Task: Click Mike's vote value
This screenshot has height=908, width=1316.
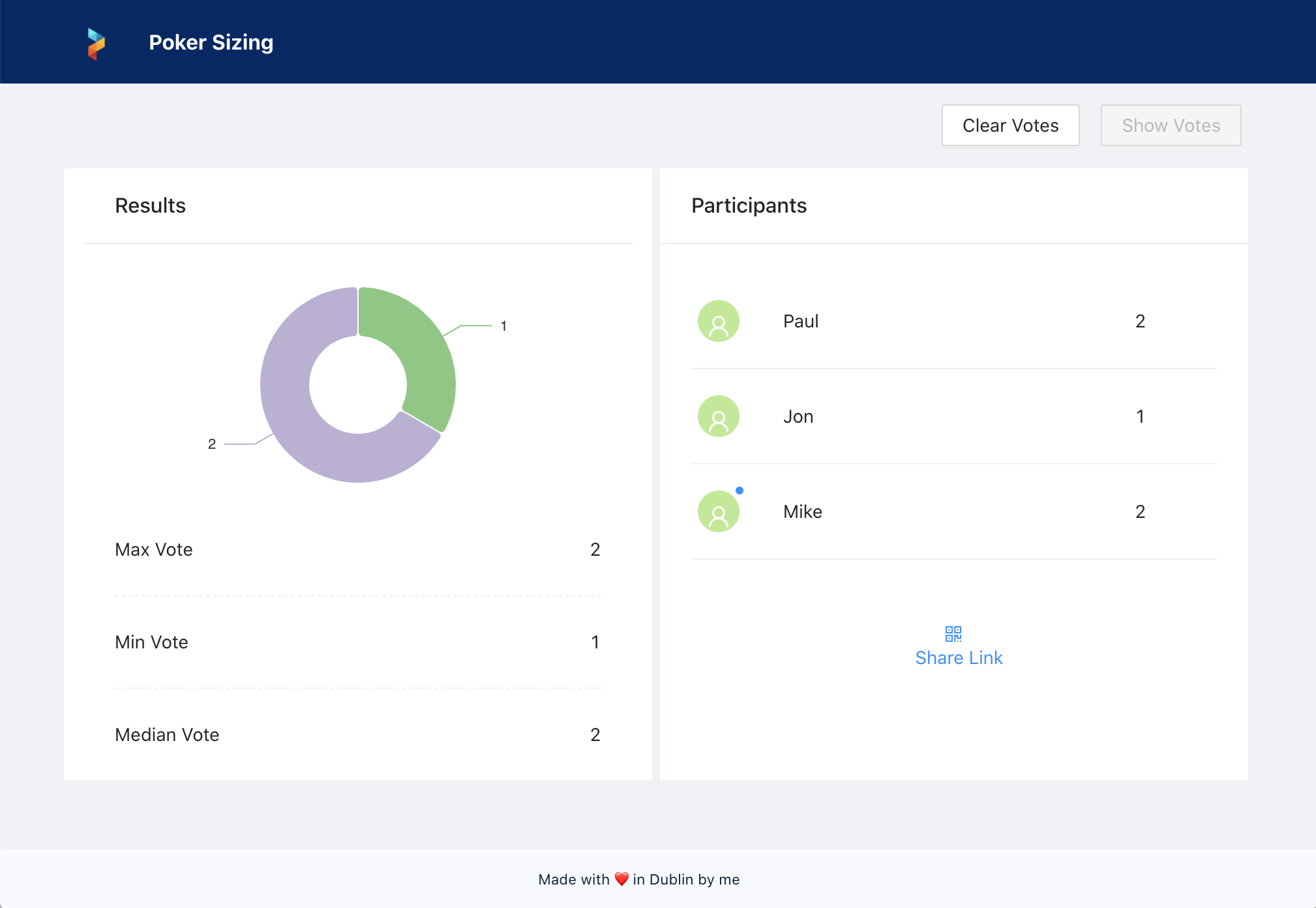Action: [x=1139, y=511]
